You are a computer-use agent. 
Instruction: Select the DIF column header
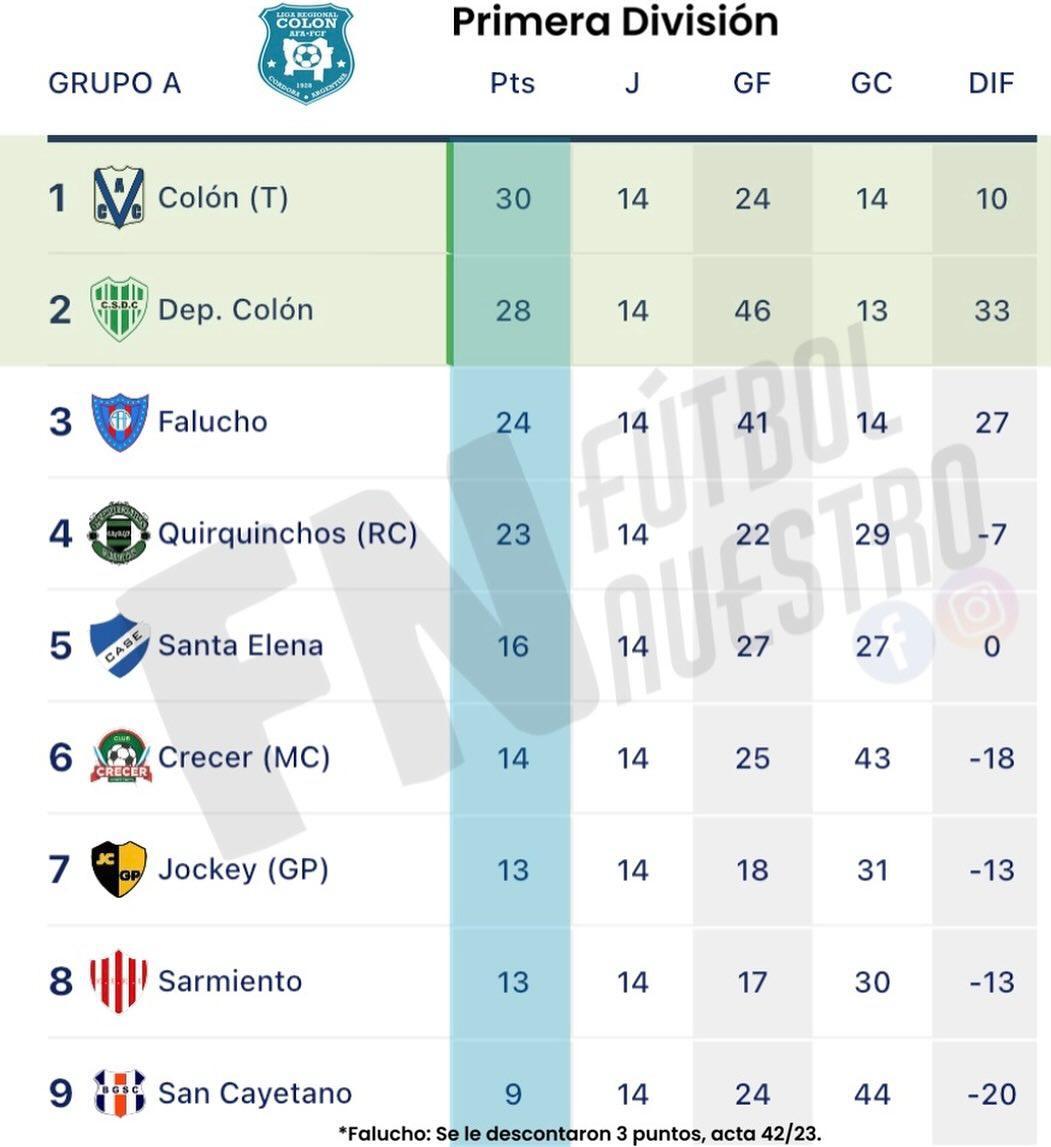991,83
